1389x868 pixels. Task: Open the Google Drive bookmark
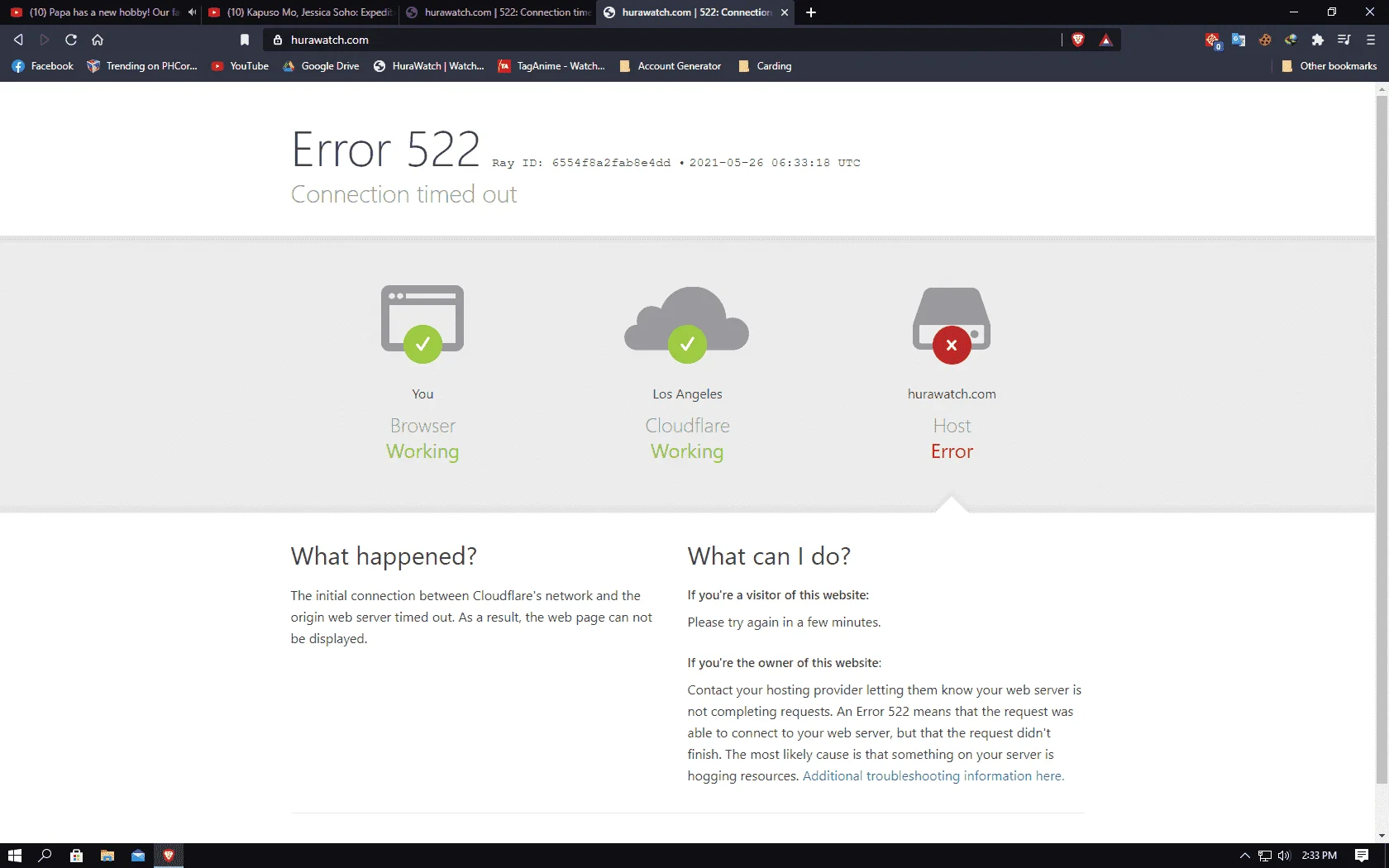(321, 66)
